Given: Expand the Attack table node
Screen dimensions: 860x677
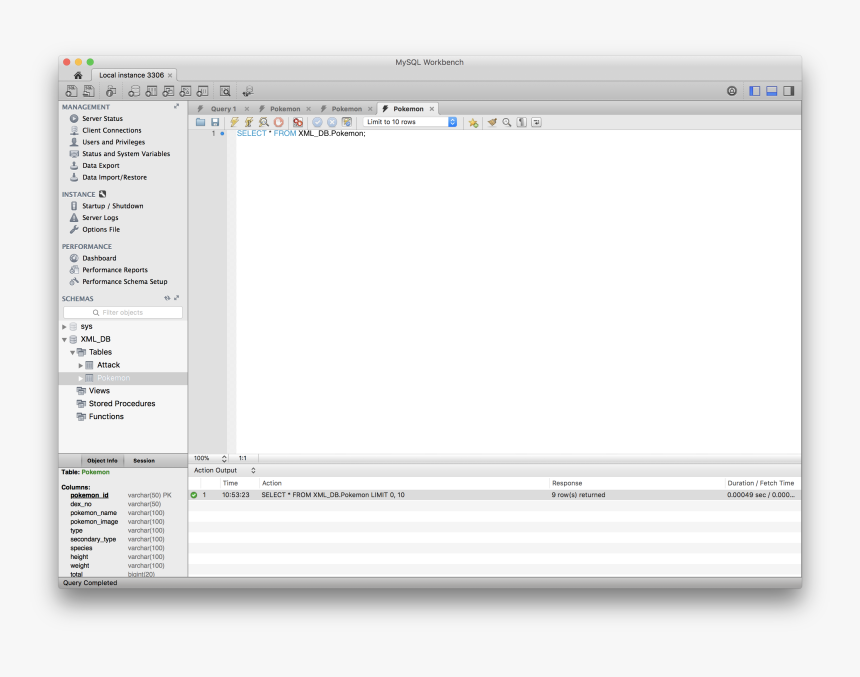Looking at the screenshot, I should pos(81,365).
